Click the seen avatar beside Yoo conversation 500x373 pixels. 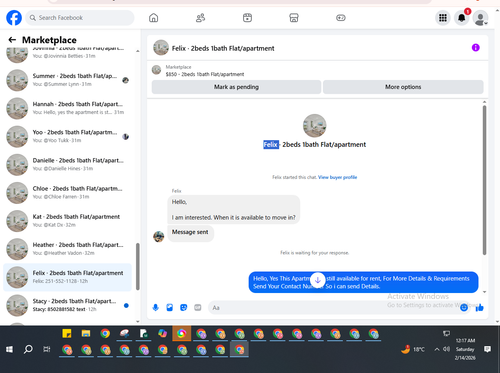click(x=125, y=137)
